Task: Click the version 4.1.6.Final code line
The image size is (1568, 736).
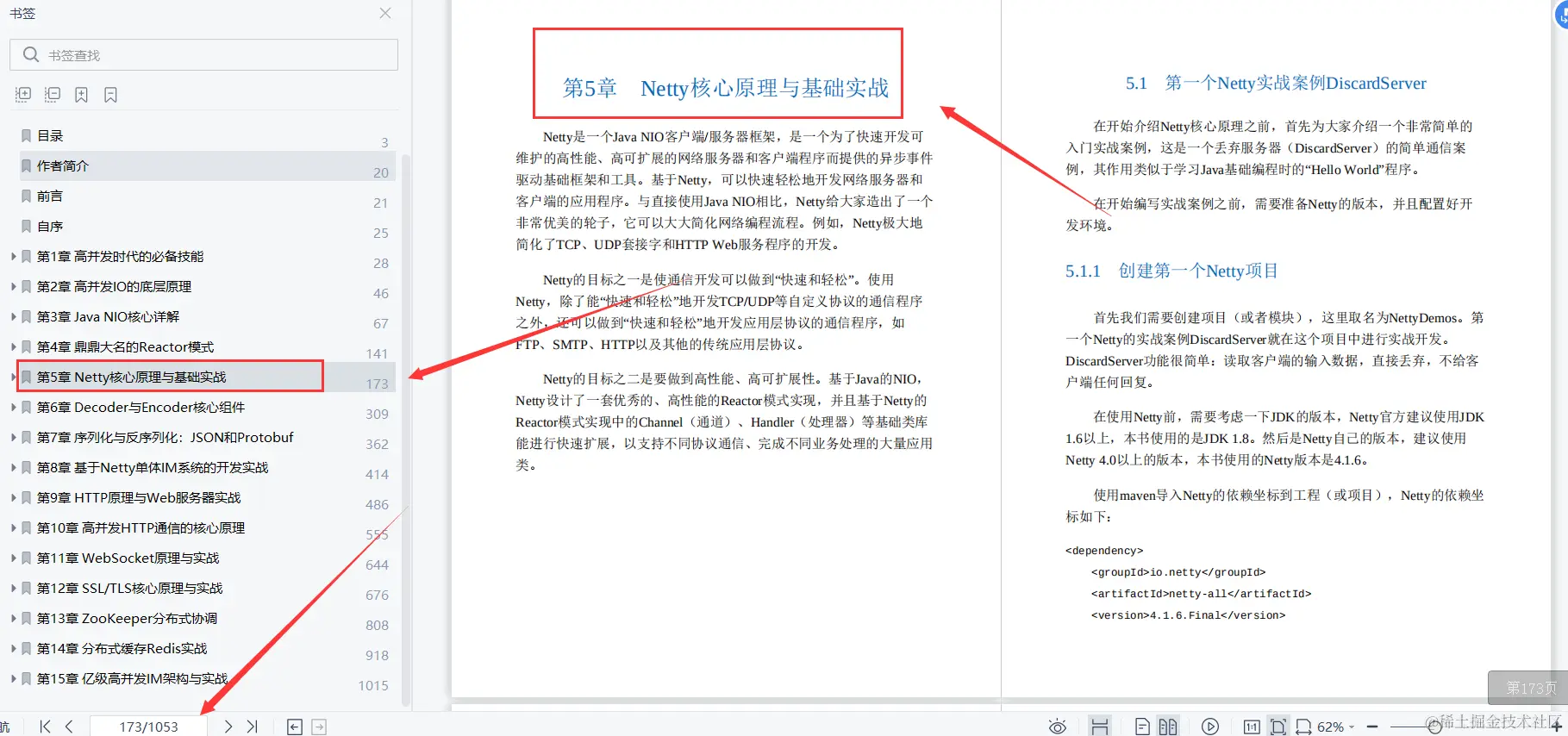Action: [1188, 615]
